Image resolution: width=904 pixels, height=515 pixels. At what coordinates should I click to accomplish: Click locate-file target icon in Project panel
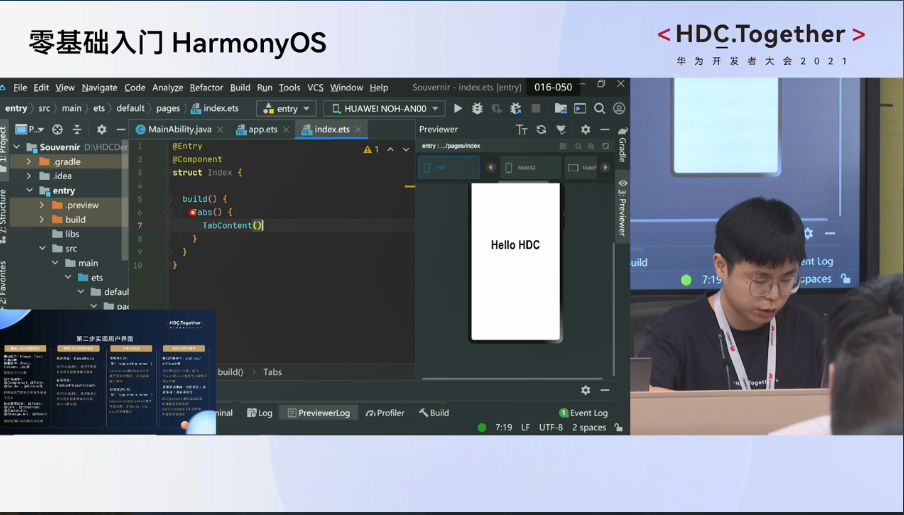pos(57,129)
